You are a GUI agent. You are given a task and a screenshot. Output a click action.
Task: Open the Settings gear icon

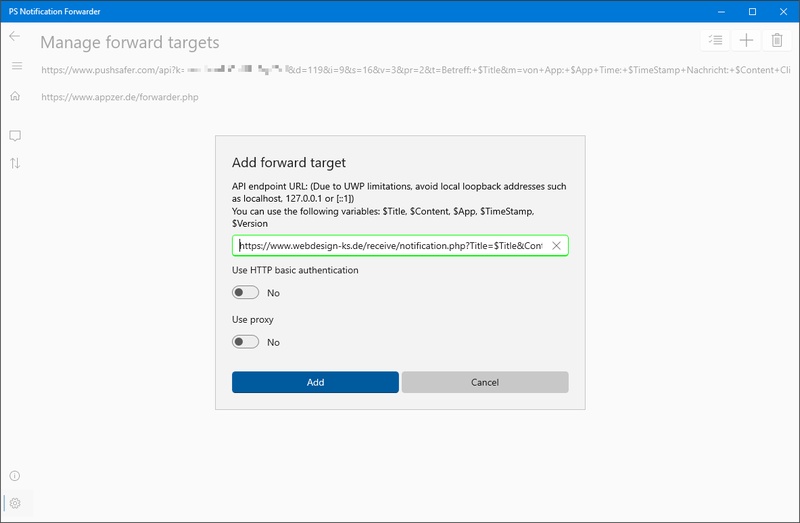click(x=15, y=503)
